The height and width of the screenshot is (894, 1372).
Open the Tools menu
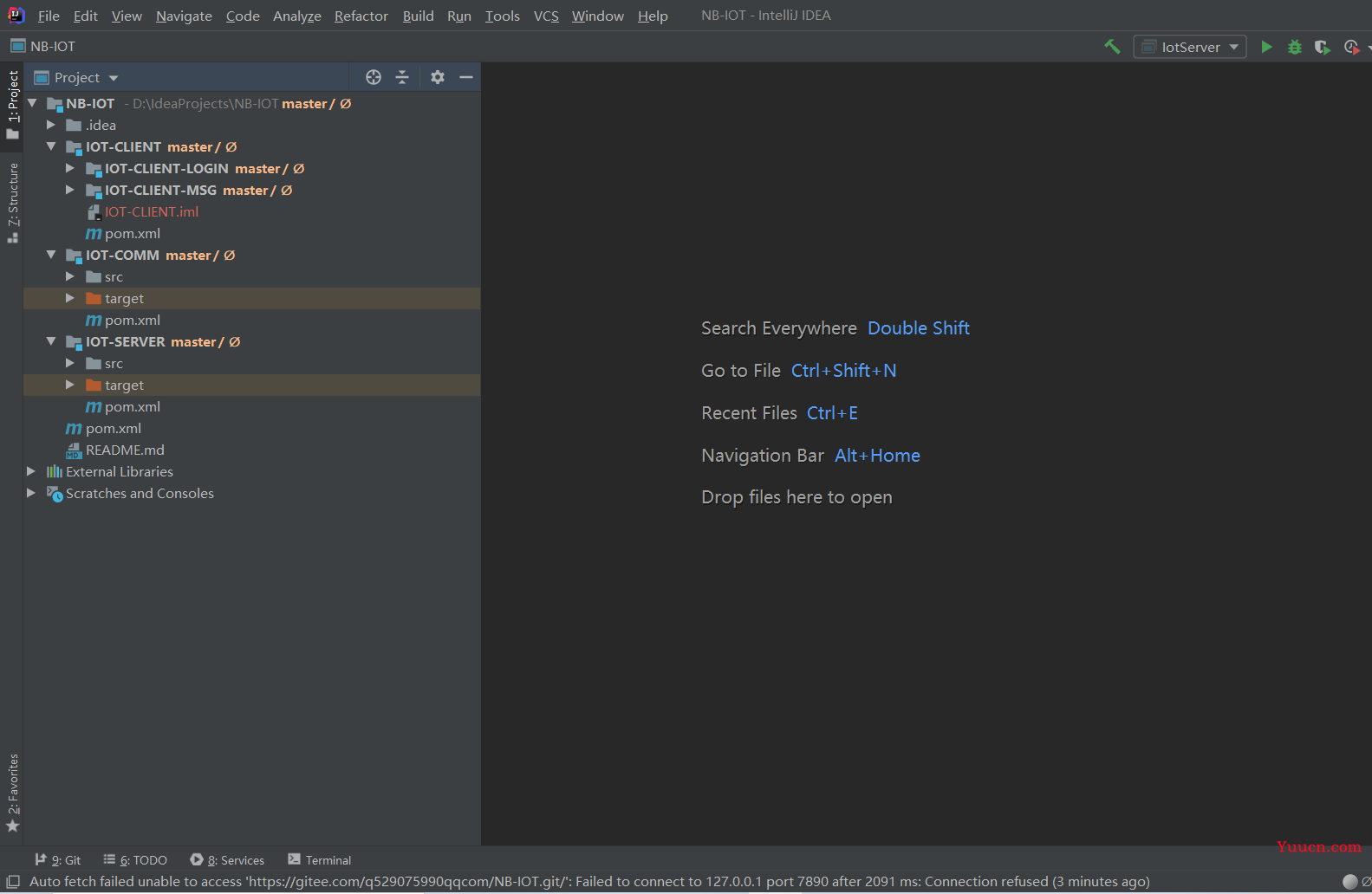(502, 16)
